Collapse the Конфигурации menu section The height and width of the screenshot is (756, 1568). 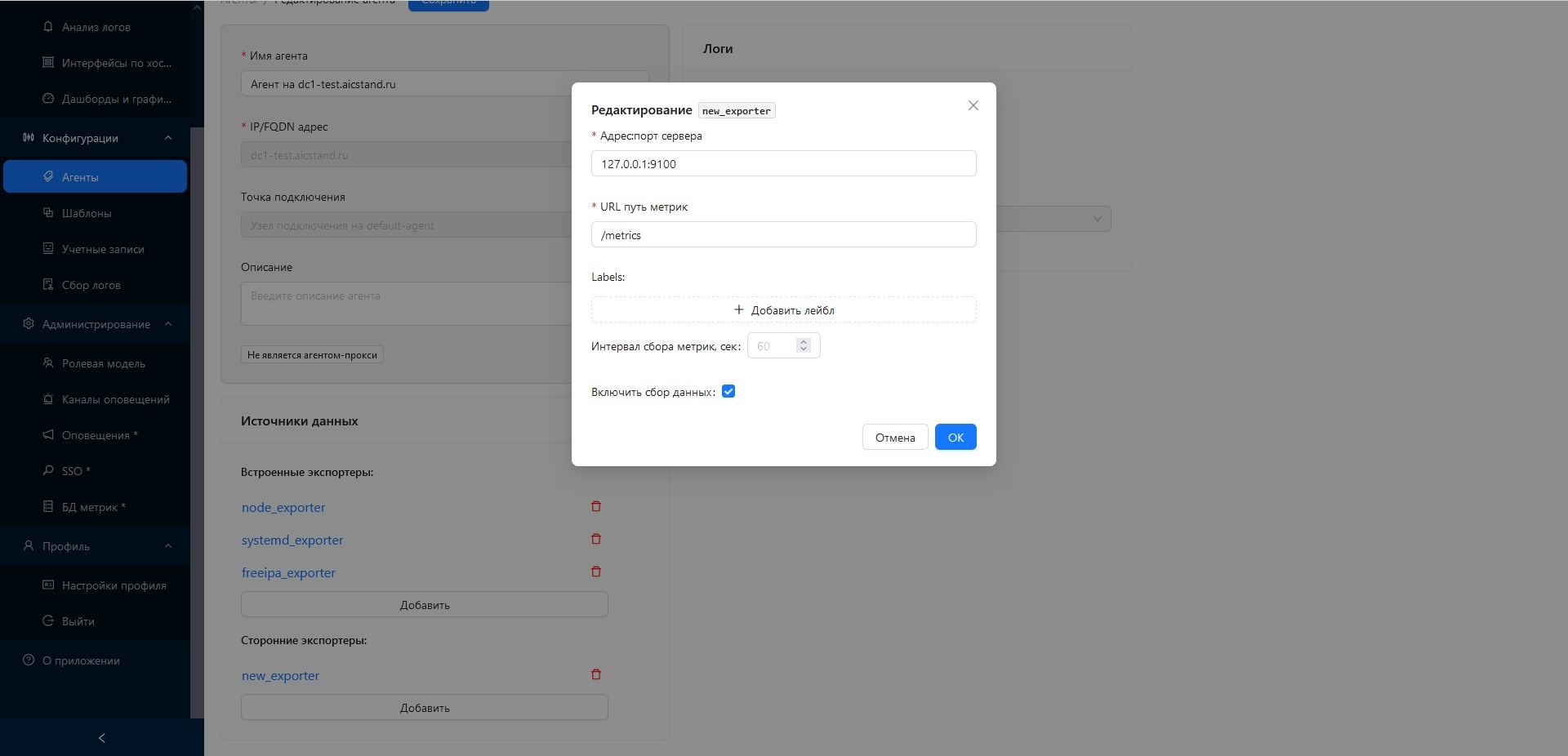click(x=168, y=138)
